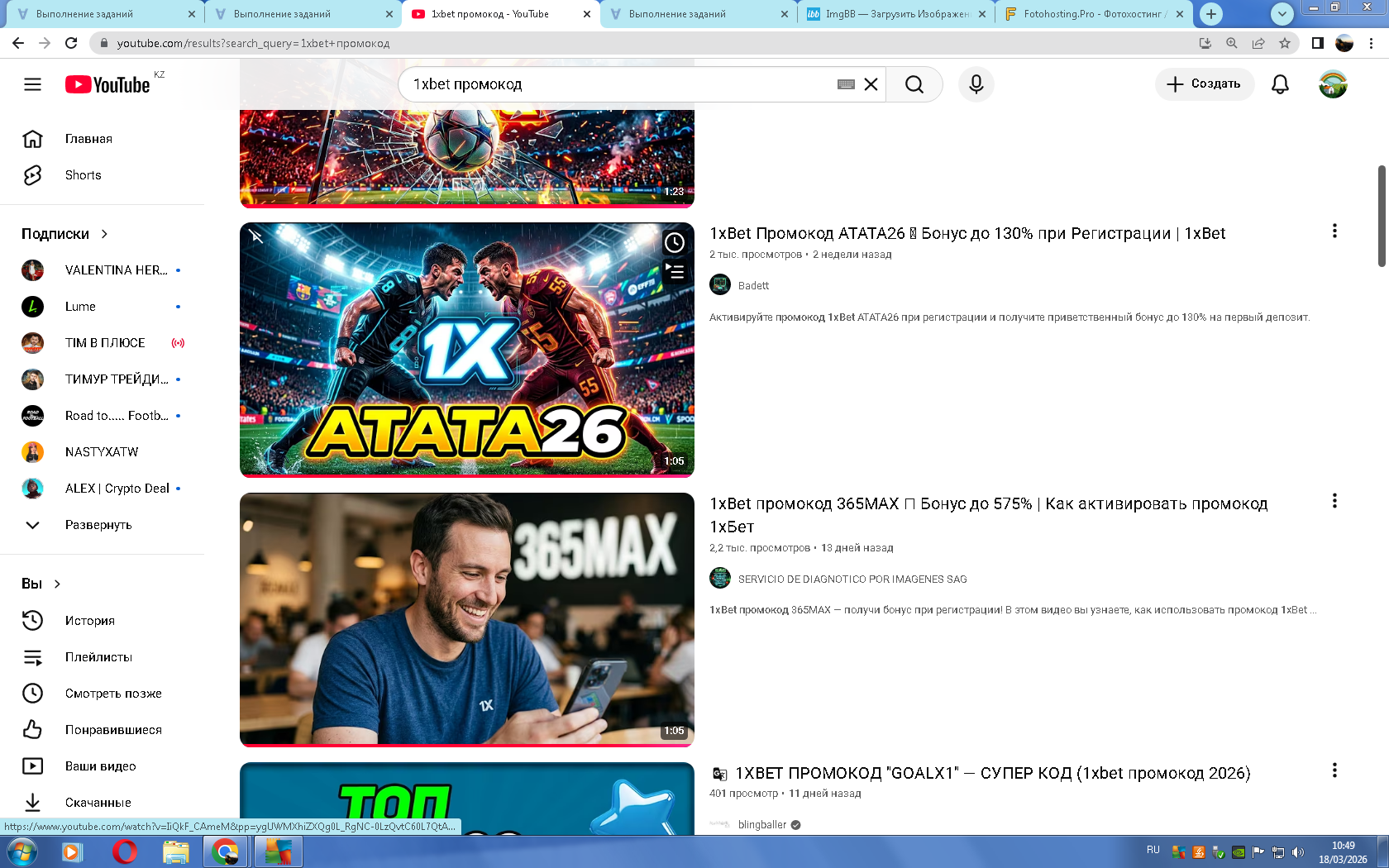Click the Badett channel avatar
This screenshot has height=868, width=1389.
(720, 285)
